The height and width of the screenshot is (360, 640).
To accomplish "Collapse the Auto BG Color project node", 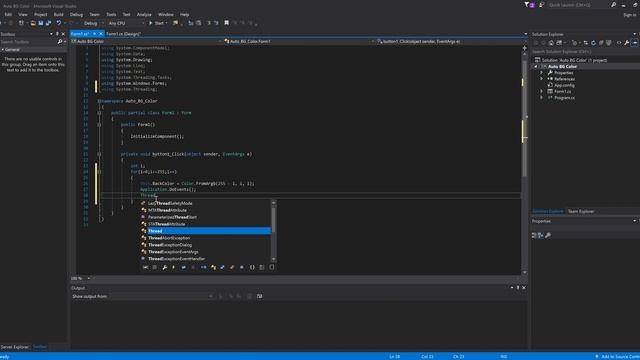I will 536,66.
